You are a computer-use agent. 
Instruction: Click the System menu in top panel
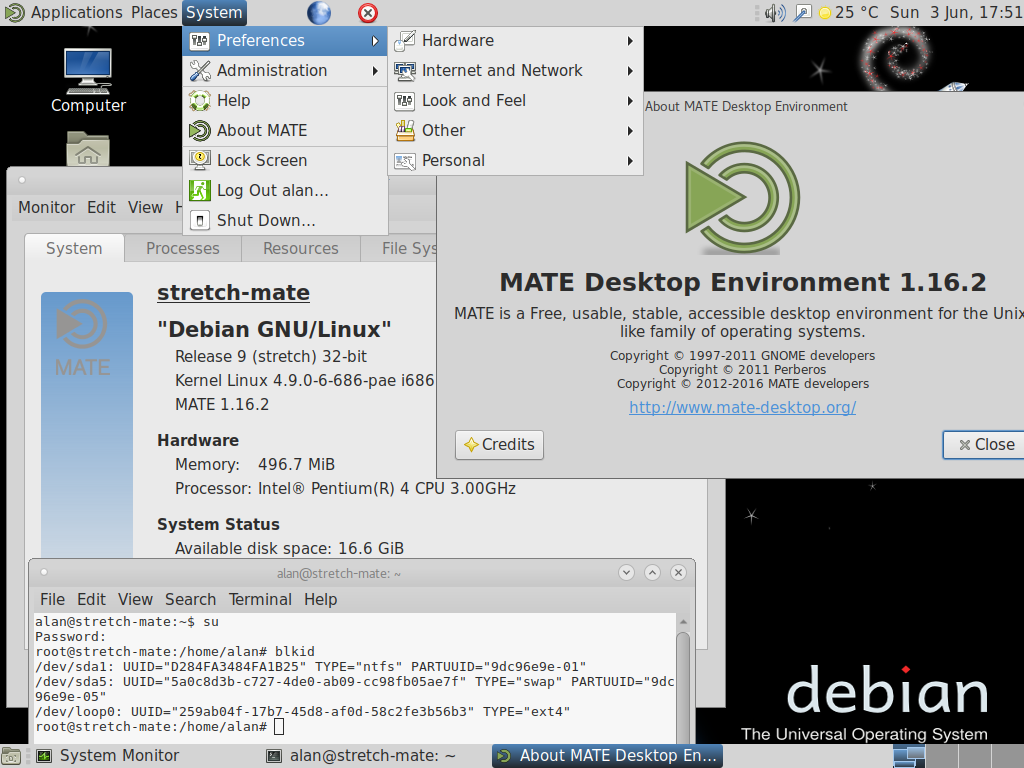click(214, 12)
